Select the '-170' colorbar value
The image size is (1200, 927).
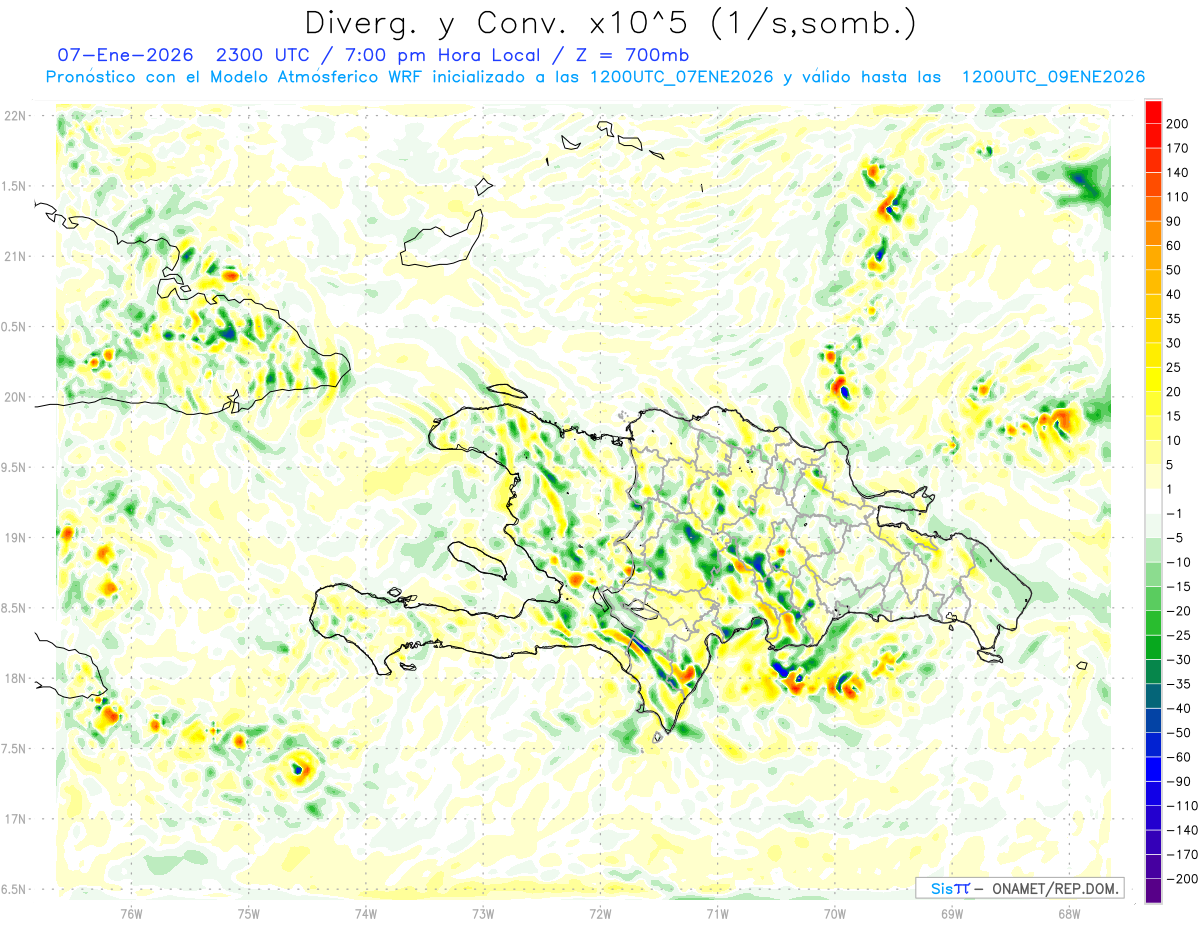click(1182, 854)
